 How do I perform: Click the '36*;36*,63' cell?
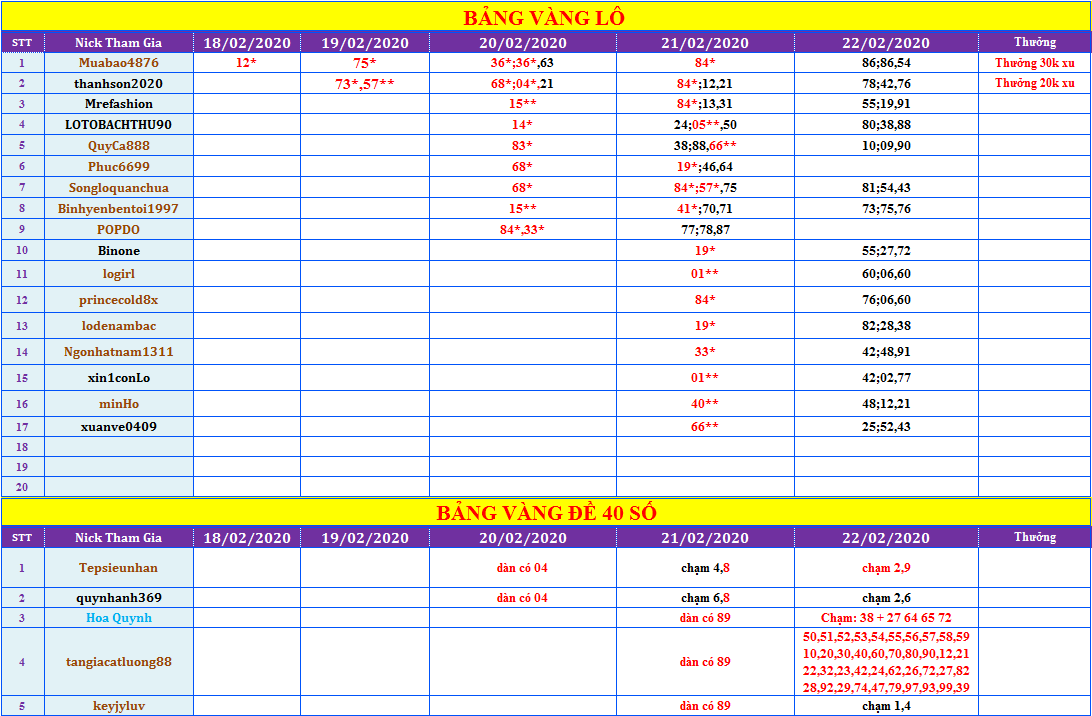pos(522,63)
